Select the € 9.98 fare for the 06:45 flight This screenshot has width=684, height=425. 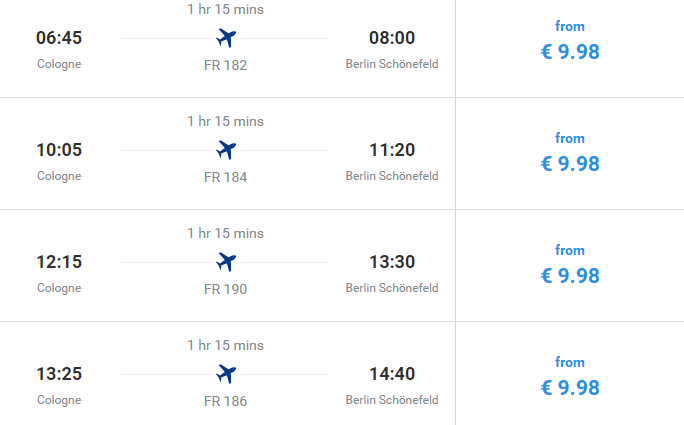[570, 51]
